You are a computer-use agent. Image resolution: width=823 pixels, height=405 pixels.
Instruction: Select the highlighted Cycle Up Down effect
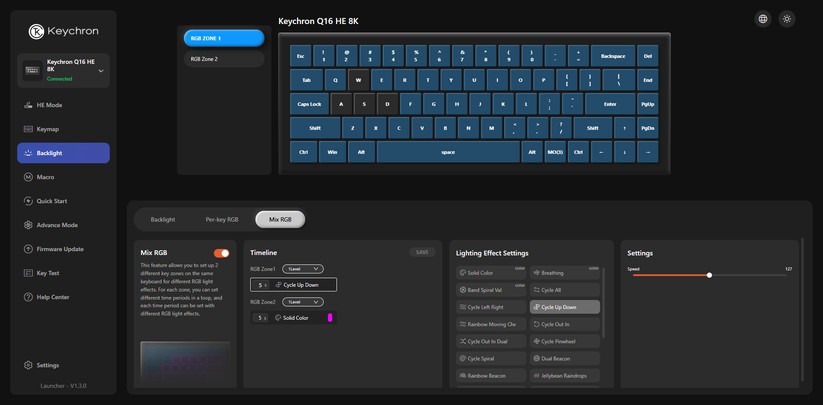(565, 307)
